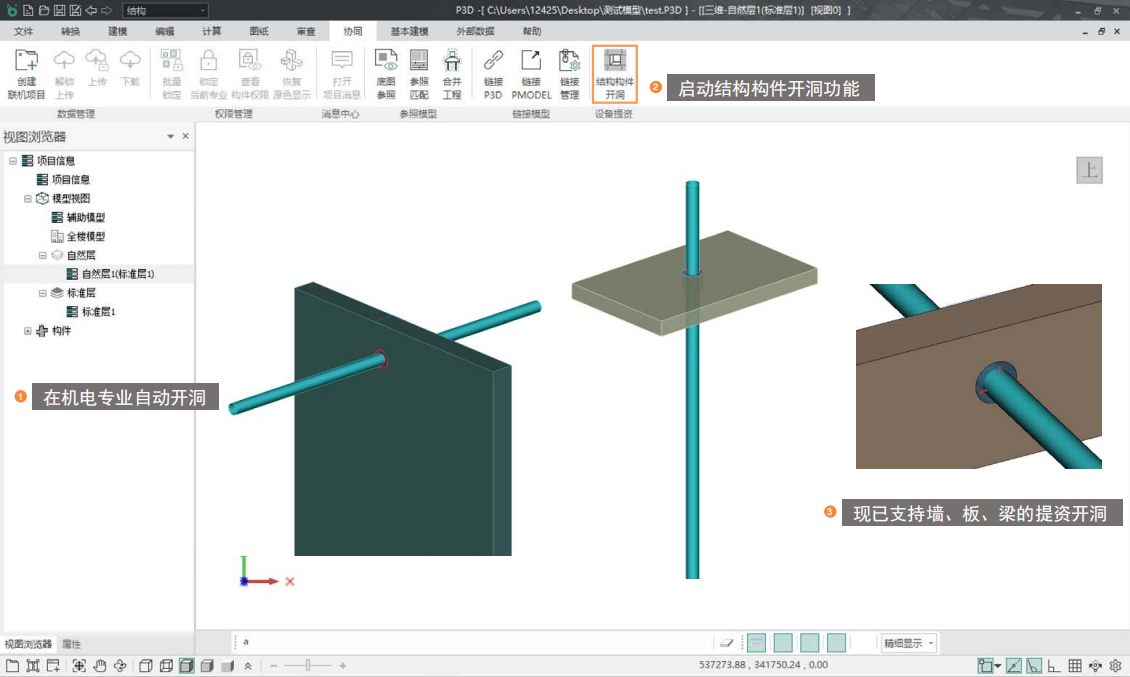
Task: Click the 合并工程 icon
Action: pos(452,74)
